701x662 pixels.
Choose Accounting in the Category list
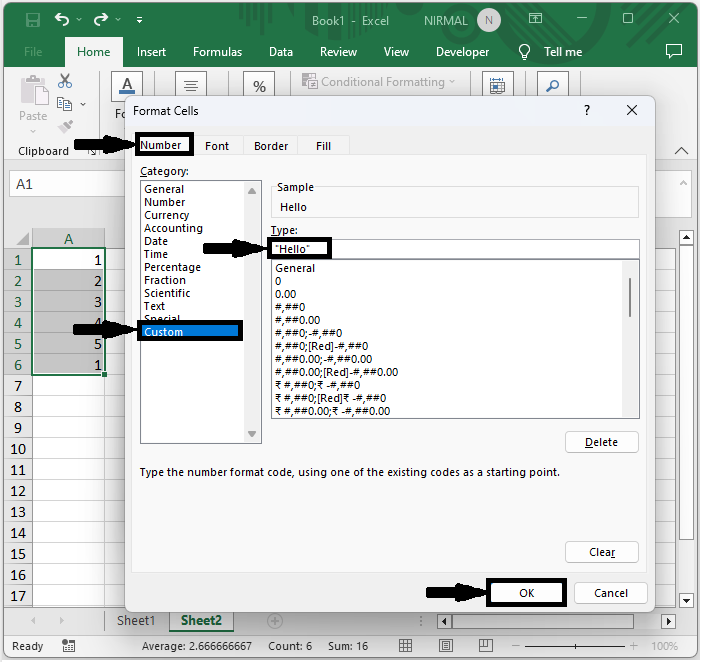tap(173, 228)
